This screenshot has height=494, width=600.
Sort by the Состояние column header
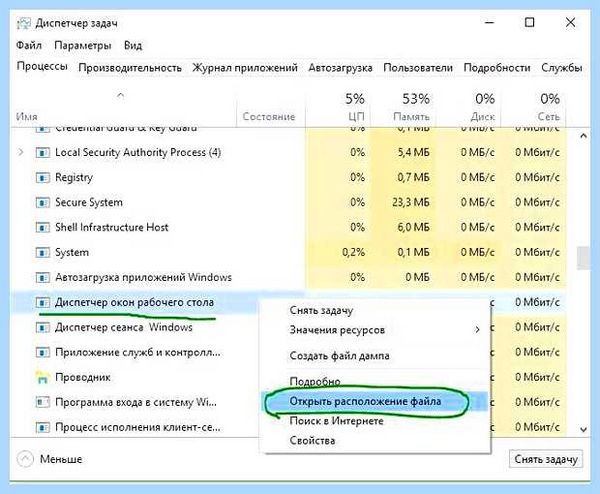(269, 116)
